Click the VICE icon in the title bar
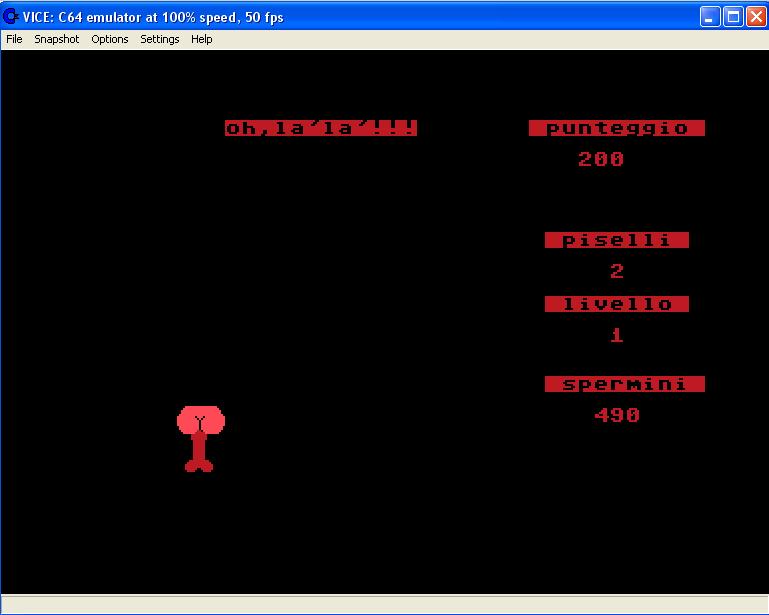This screenshot has width=769, height=615. pos(11,17)
